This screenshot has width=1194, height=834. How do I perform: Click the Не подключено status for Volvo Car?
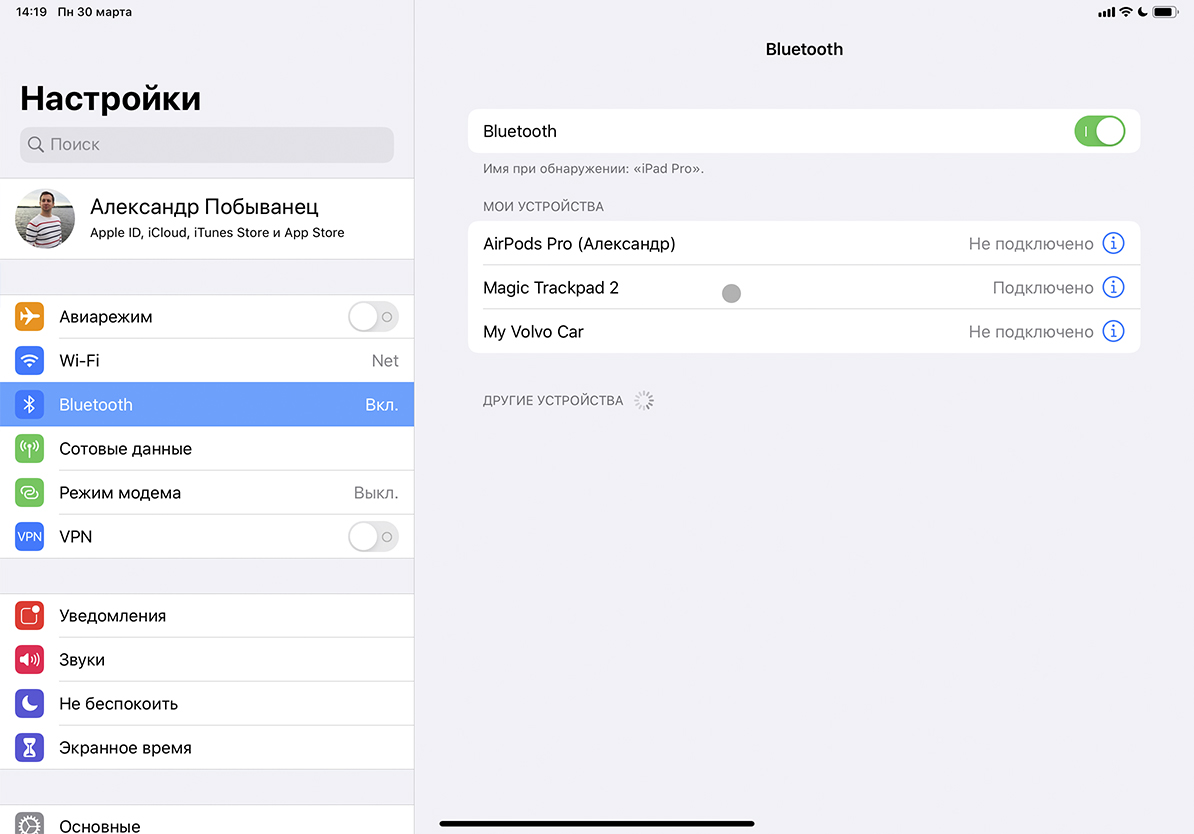pos(1031,332)
